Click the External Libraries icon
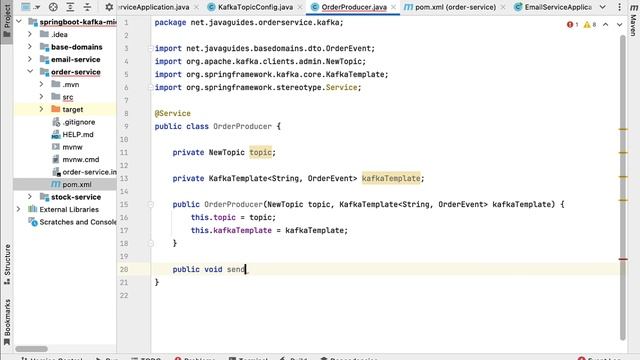640x360 pixels. (33, 209)
